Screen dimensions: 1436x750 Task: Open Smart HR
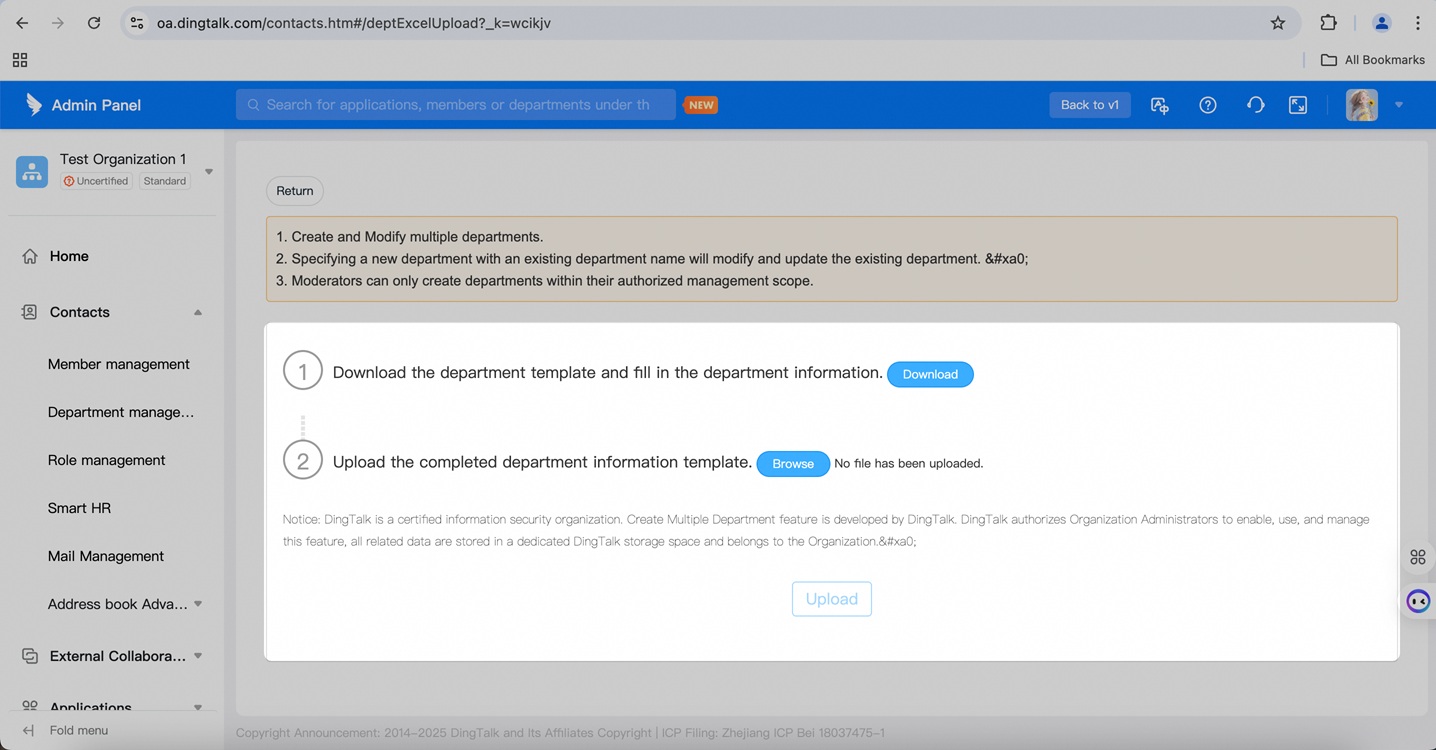click(80, 508)
